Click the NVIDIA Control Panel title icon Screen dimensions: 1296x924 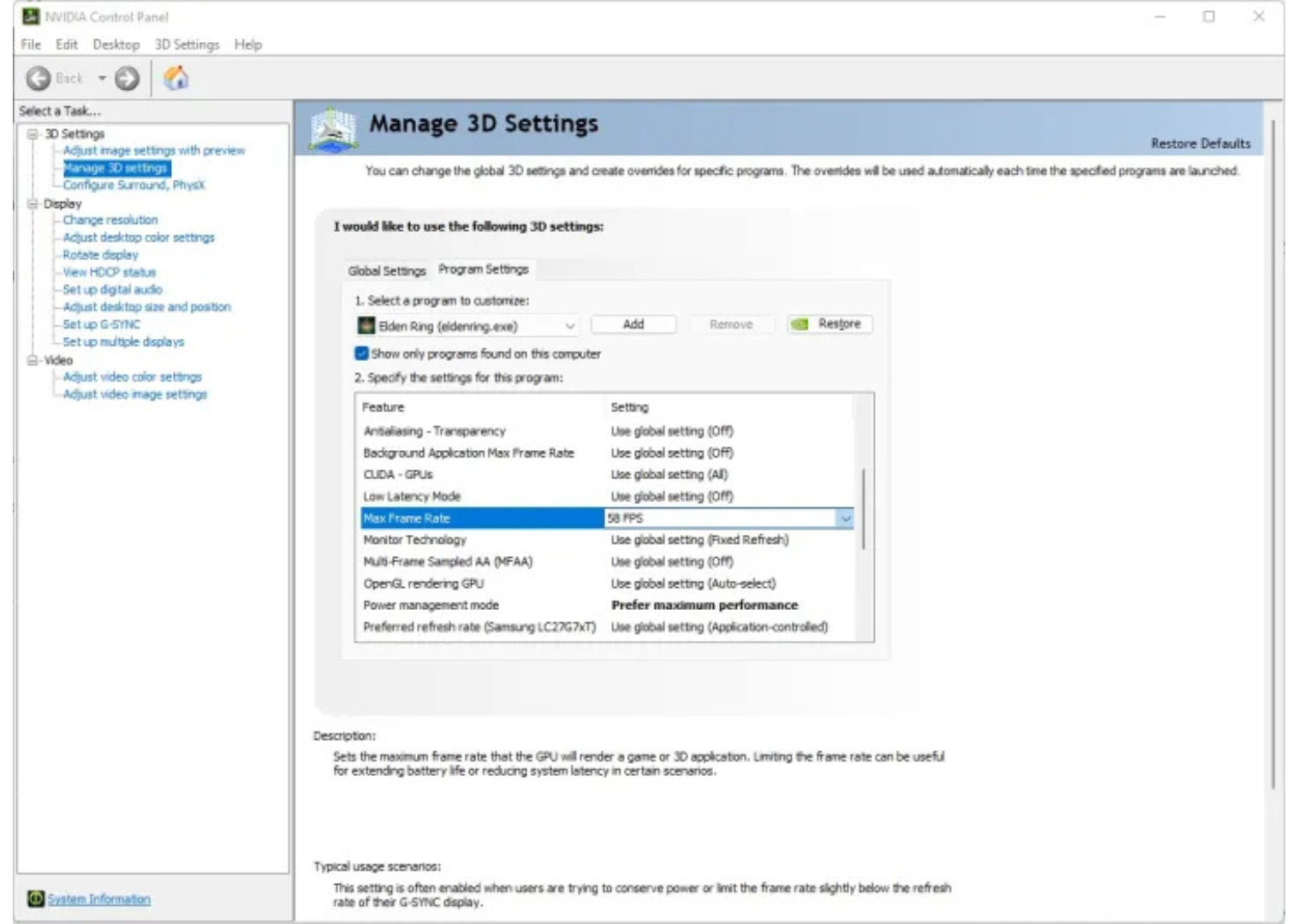click(x=31, y=16)
